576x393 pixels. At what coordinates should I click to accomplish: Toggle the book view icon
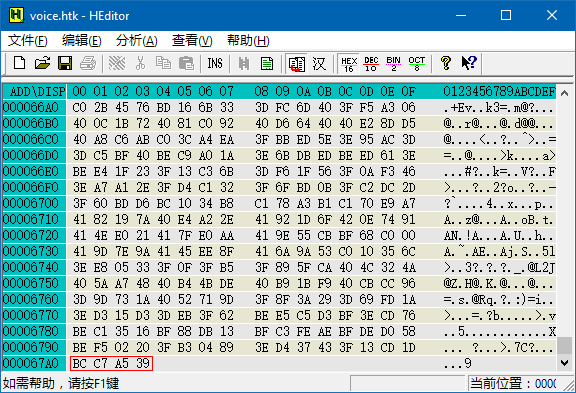pyautogui.click(x=297, y=64)
